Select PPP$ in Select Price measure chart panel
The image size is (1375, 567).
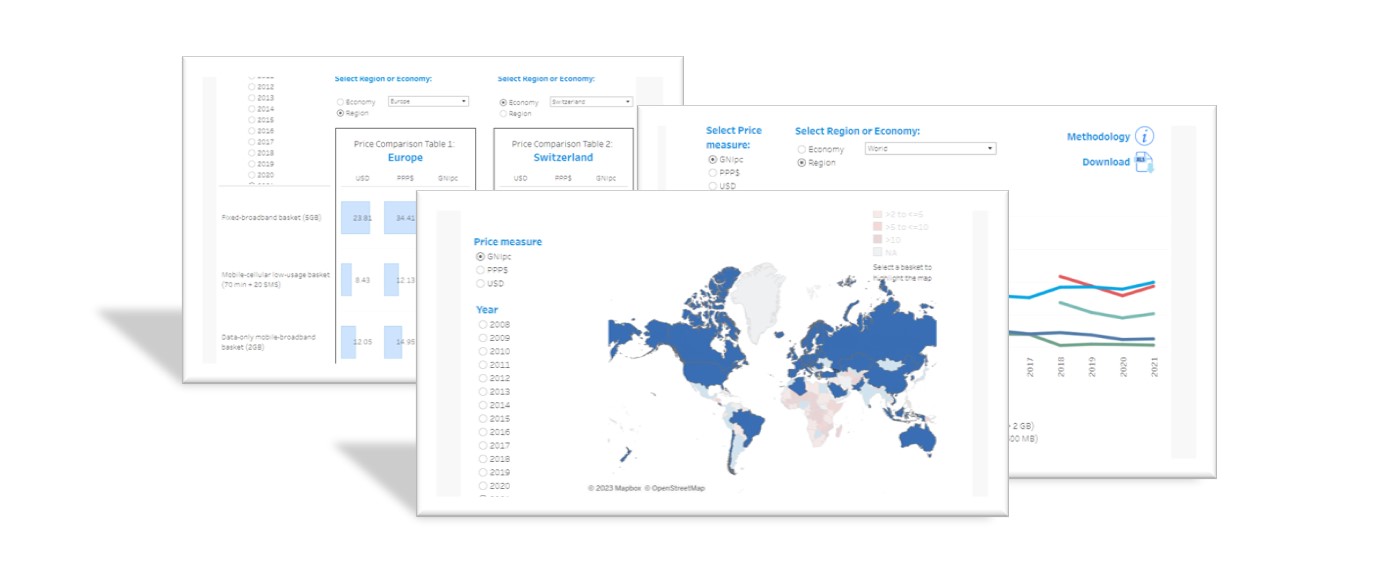pyautogui.click(x=712, y=172)
